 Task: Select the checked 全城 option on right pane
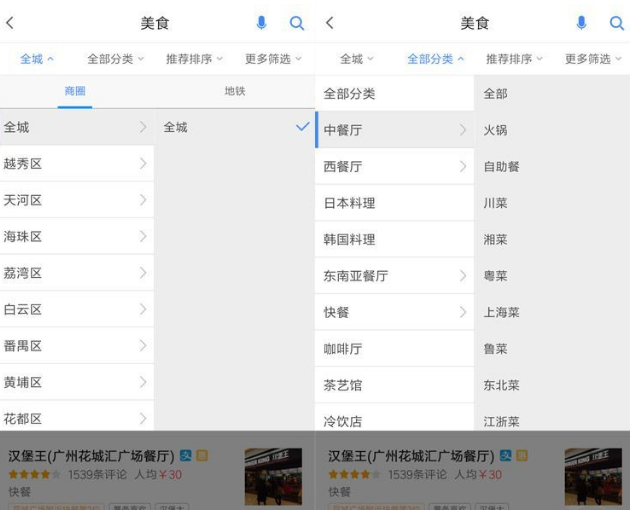click(x=236, y=127)
